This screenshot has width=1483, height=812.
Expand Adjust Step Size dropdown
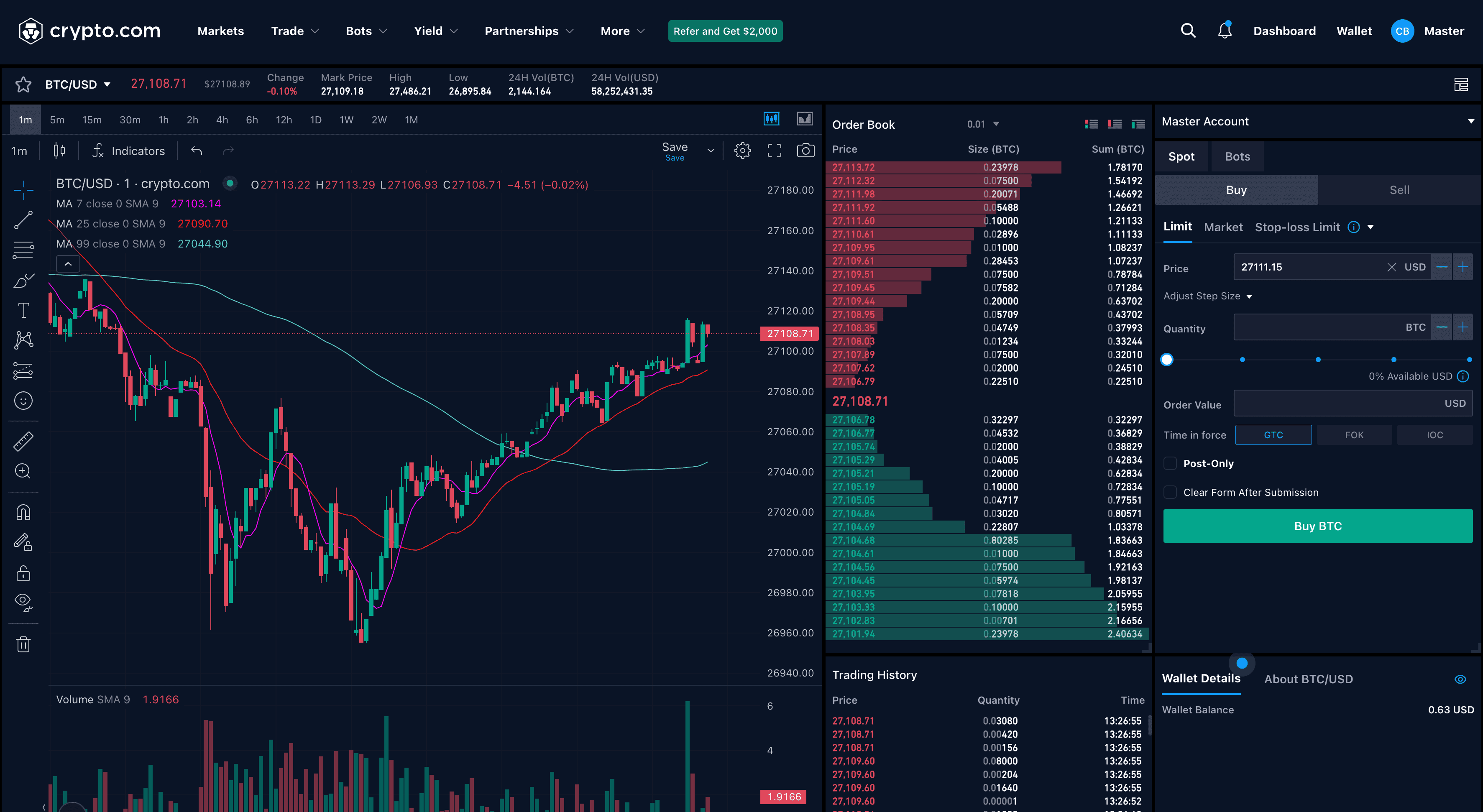[x=1208, y=296]
